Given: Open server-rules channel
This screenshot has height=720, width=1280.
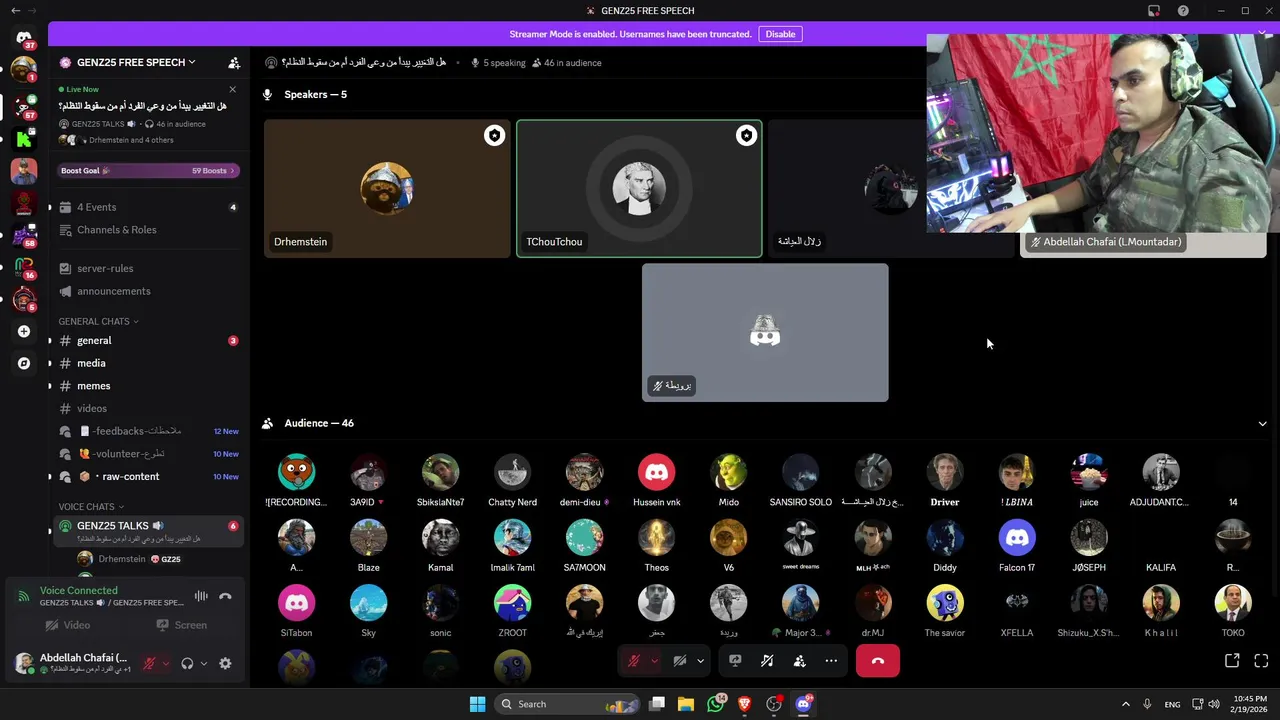Looking at the screenshot, I should coord(148,268).
